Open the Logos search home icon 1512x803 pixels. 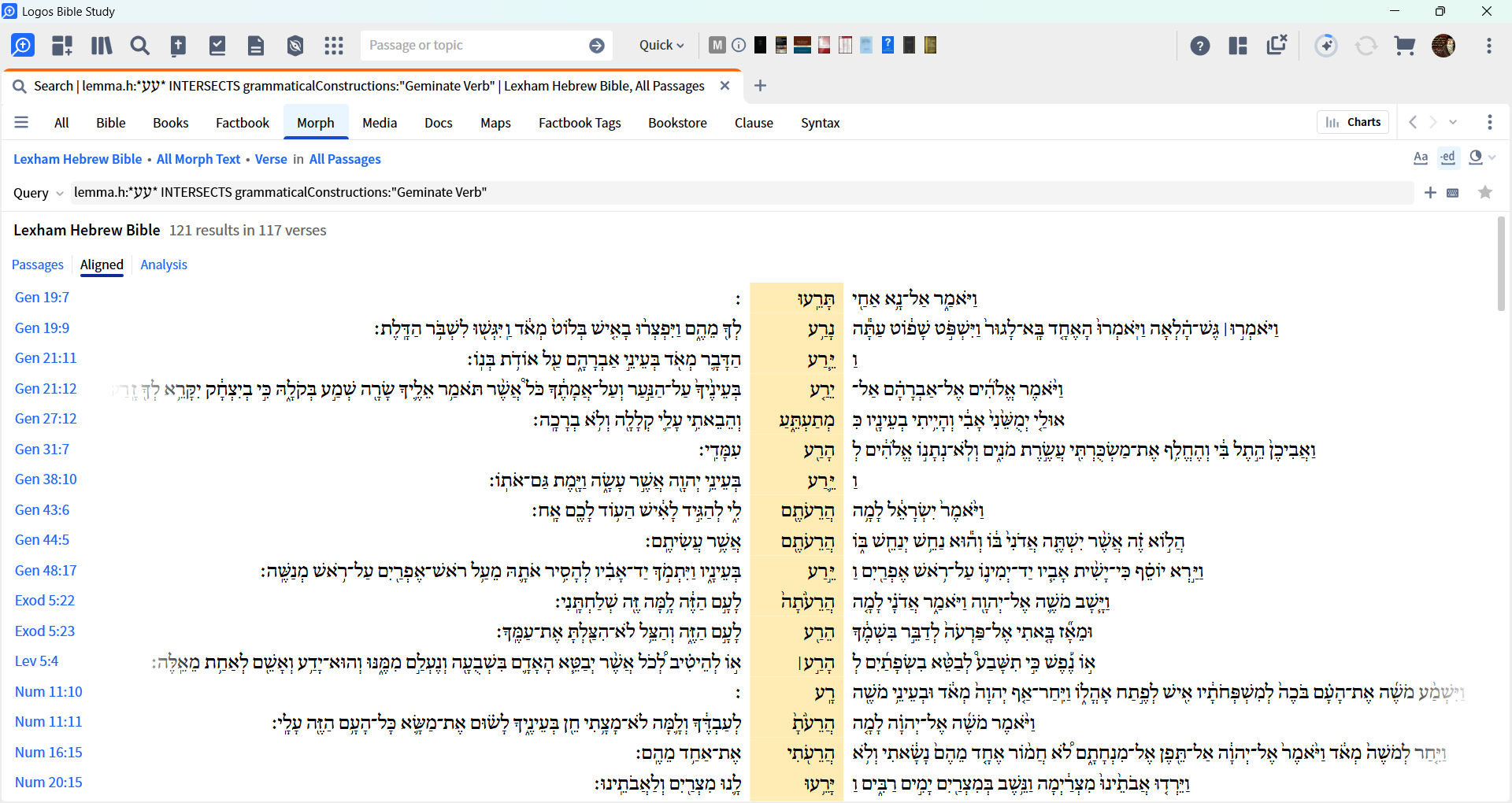23,46
